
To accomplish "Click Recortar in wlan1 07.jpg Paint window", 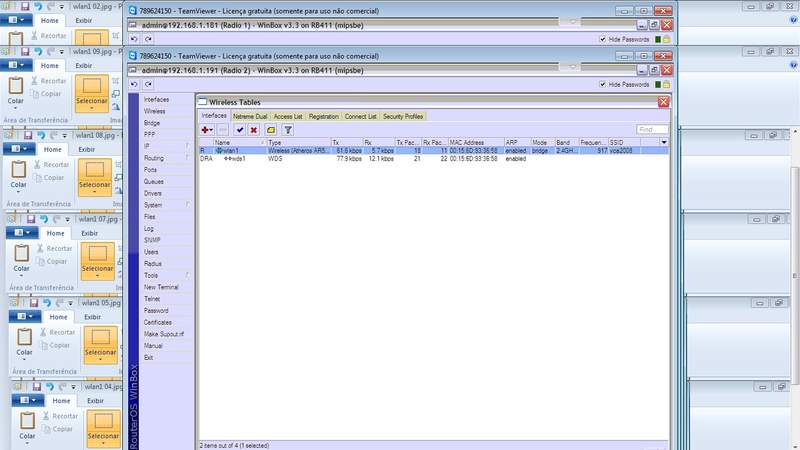I will pyautogui.click(x=55, y=248).
